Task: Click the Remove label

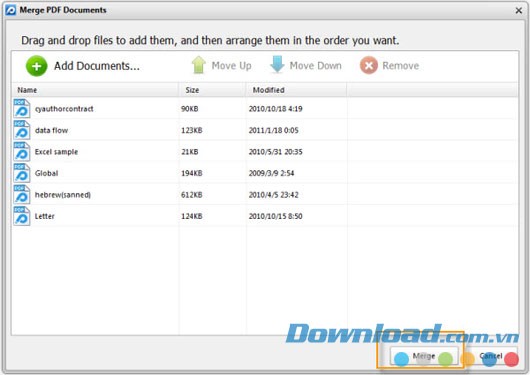Action: [x=401, y=66]
